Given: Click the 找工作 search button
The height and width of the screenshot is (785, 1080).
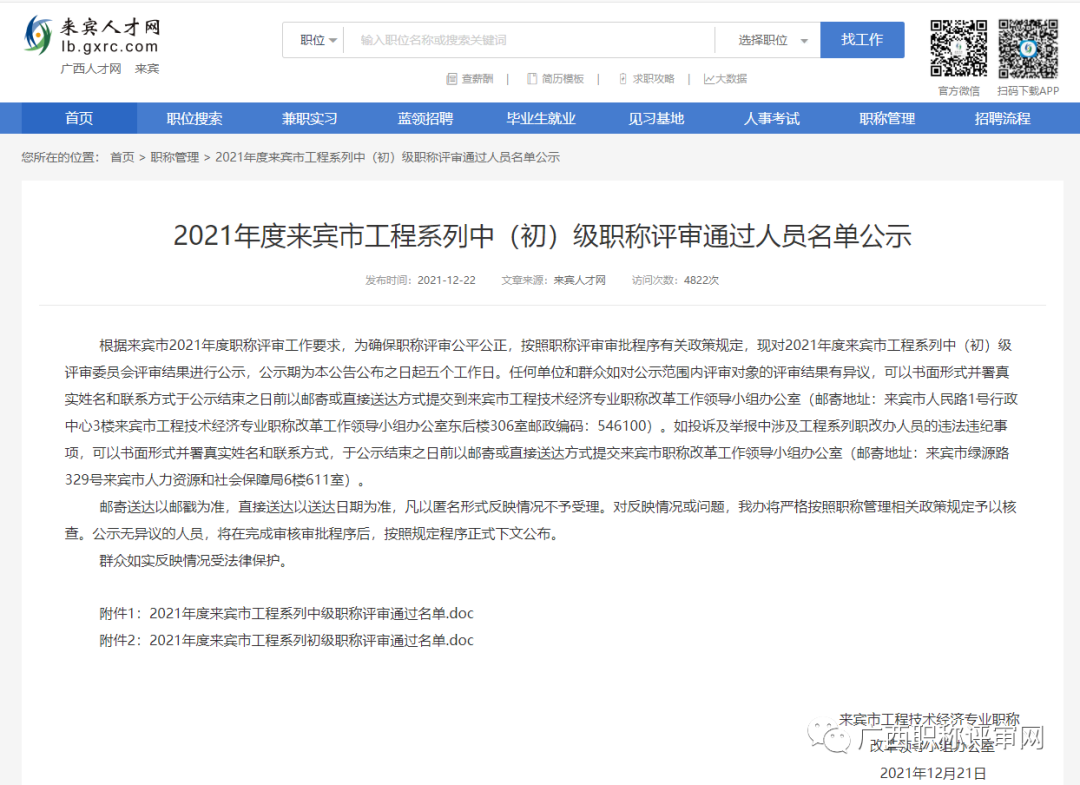Looking at the screenshot, I should tap(862, 40).
